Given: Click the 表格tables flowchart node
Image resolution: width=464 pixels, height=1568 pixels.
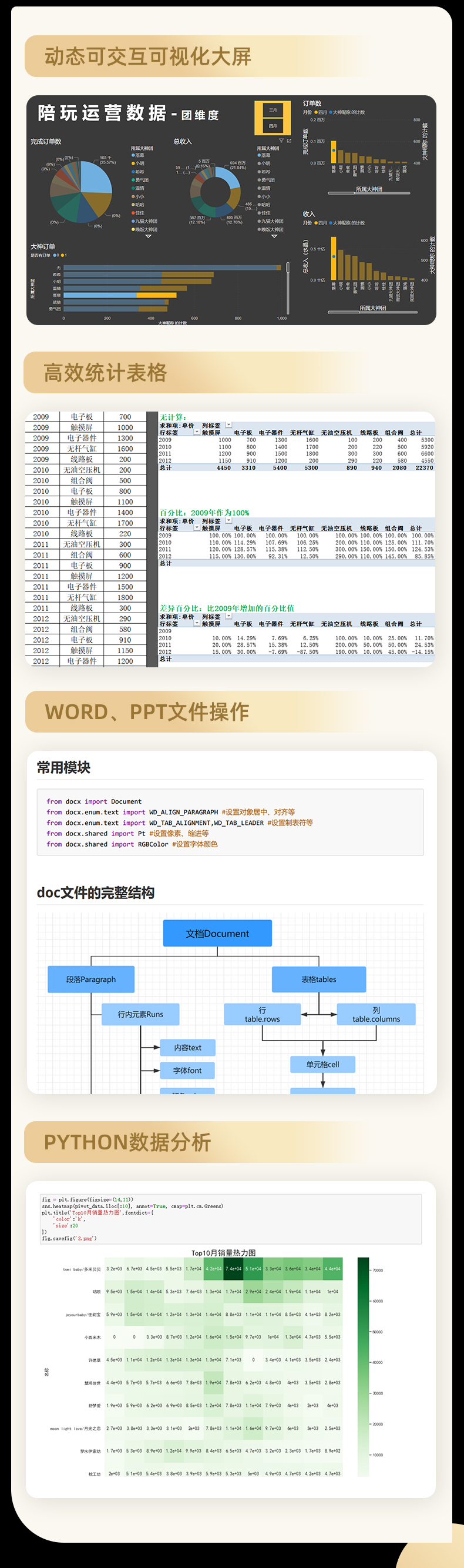Looking at the screenshot, I should point(319,979).
